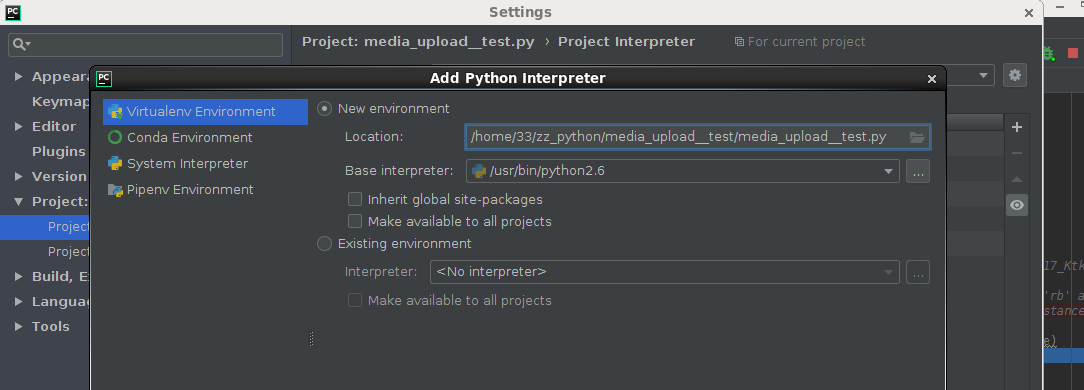The width and height of the screenshot is (1084, 390).
Task: Open the Keymap settings page
Action: point(61,102)
